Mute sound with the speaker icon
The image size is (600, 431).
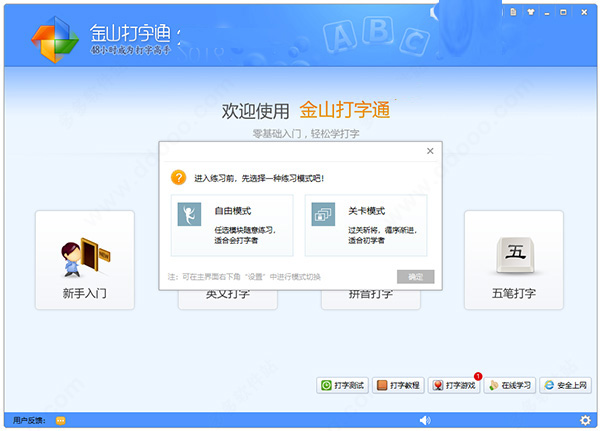[425, 420]
